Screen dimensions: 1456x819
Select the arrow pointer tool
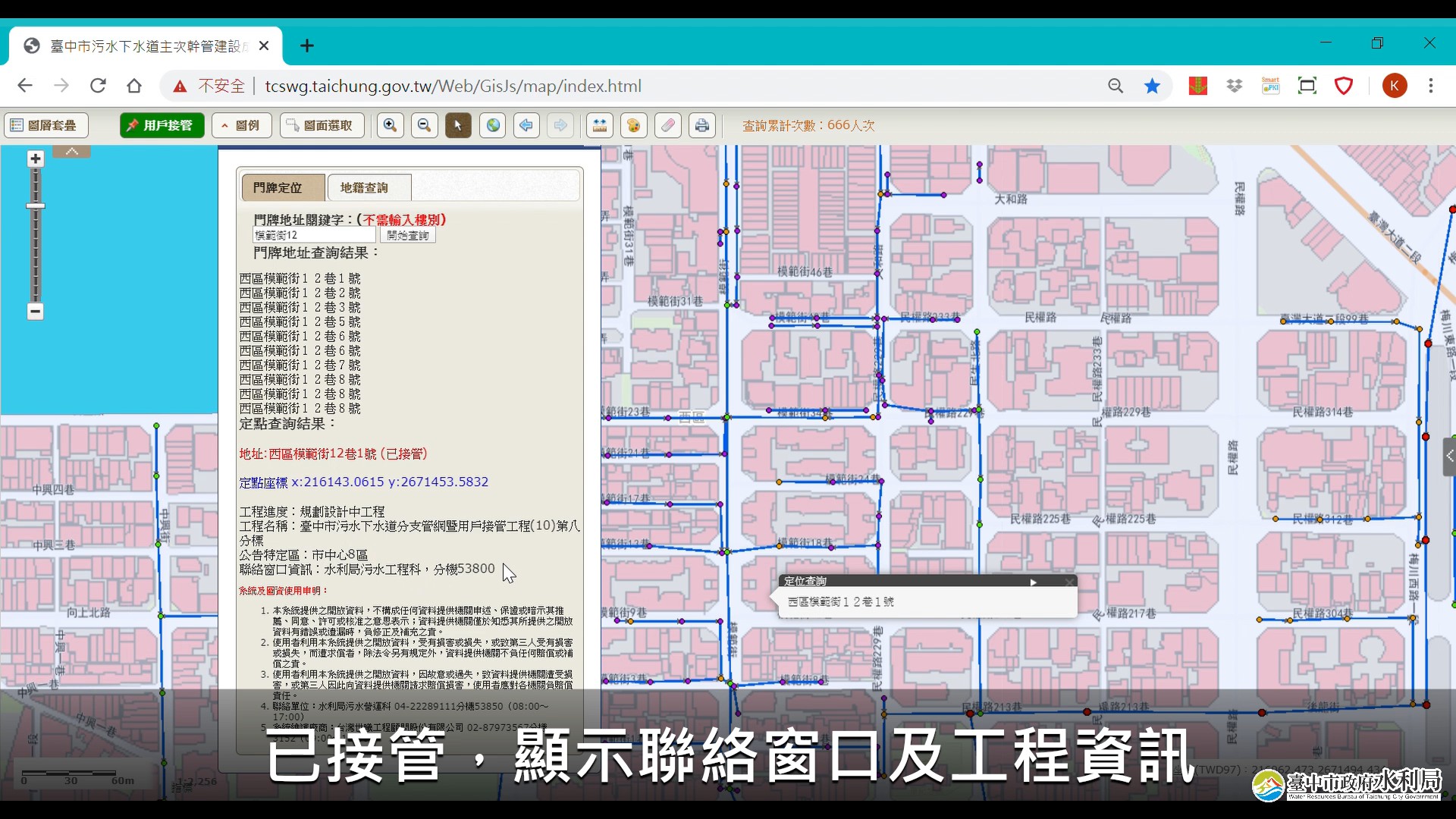coord(458,125)
